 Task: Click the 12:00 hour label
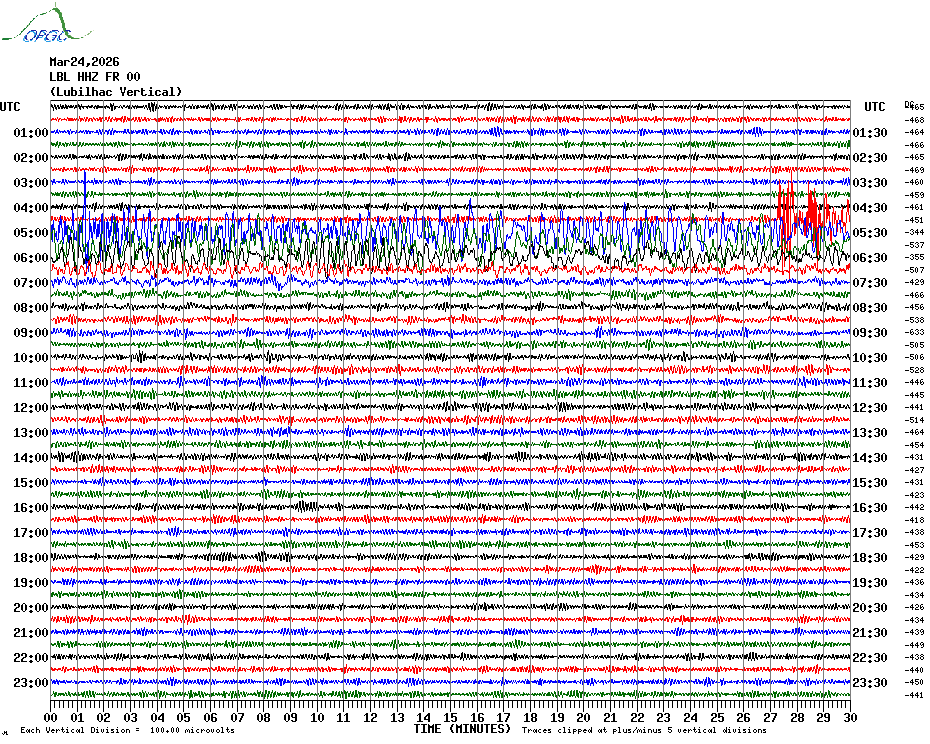[x=31, y=408]
